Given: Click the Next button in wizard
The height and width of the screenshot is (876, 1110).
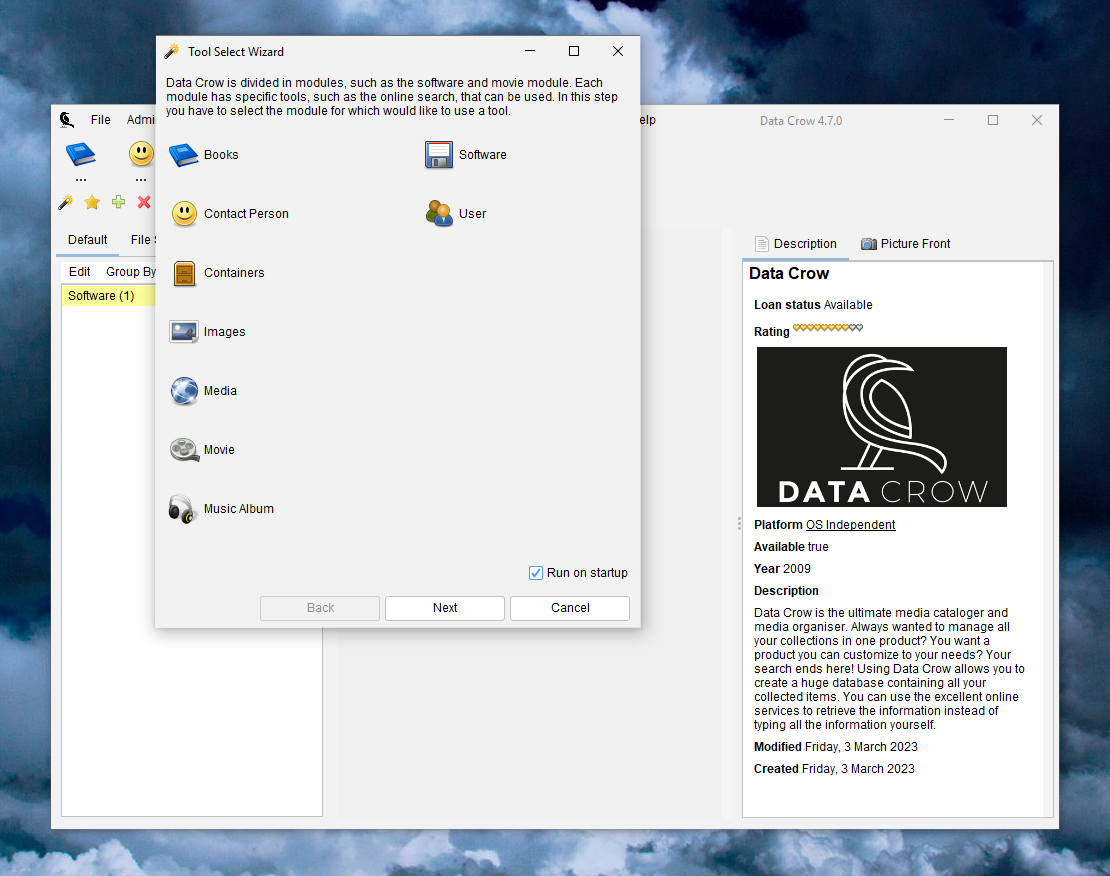Looking at the screenshot, I should (x=445, y=608).
